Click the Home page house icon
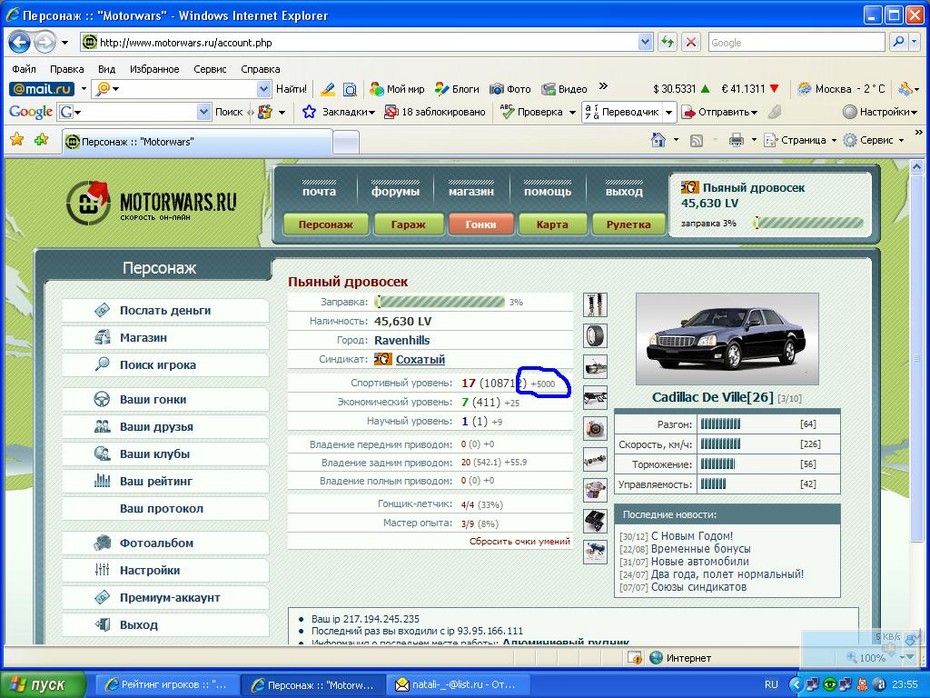 [658, 140]
